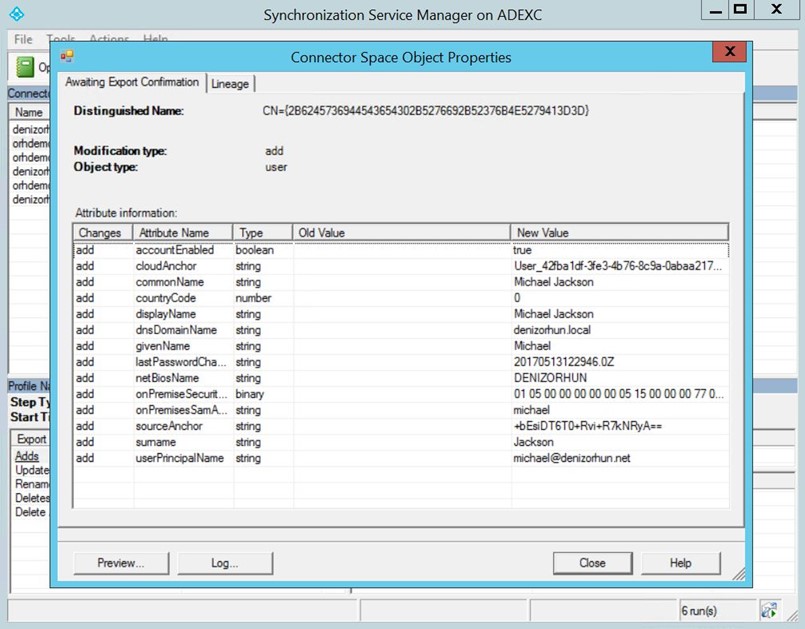805x629 pixels.
Task: Select the sourceAnchor attribute row
Action: tap(400, 426)
